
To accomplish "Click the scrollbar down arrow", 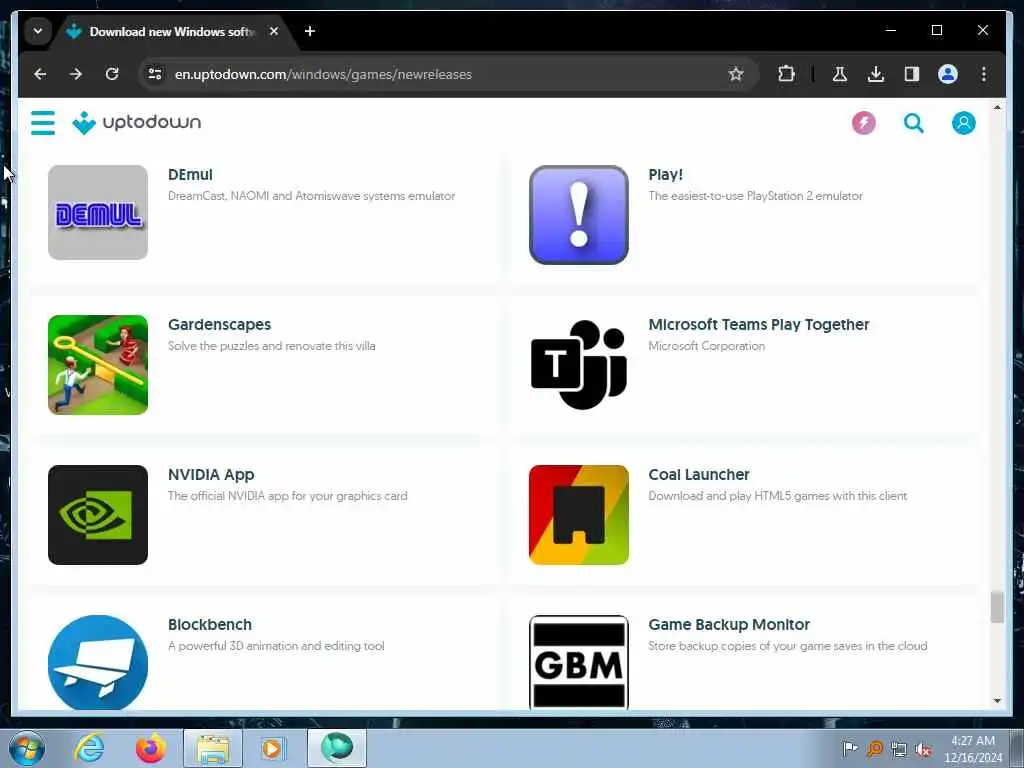I will coord(997,701).
